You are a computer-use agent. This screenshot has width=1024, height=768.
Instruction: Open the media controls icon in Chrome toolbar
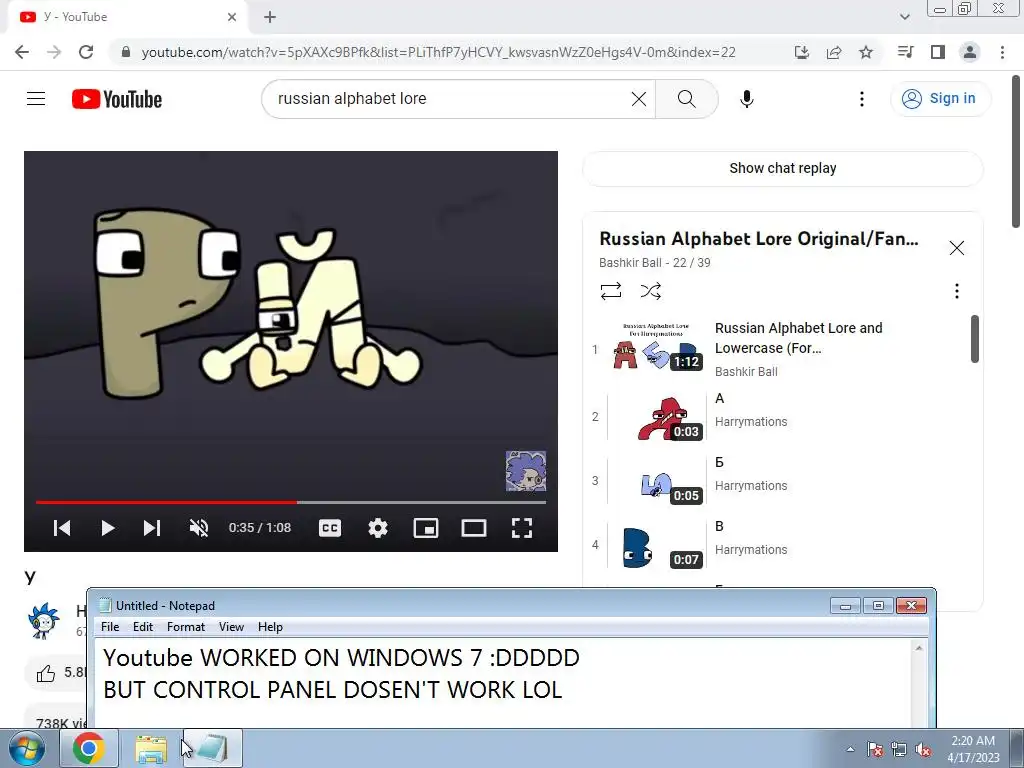click(x=905, y=52)
